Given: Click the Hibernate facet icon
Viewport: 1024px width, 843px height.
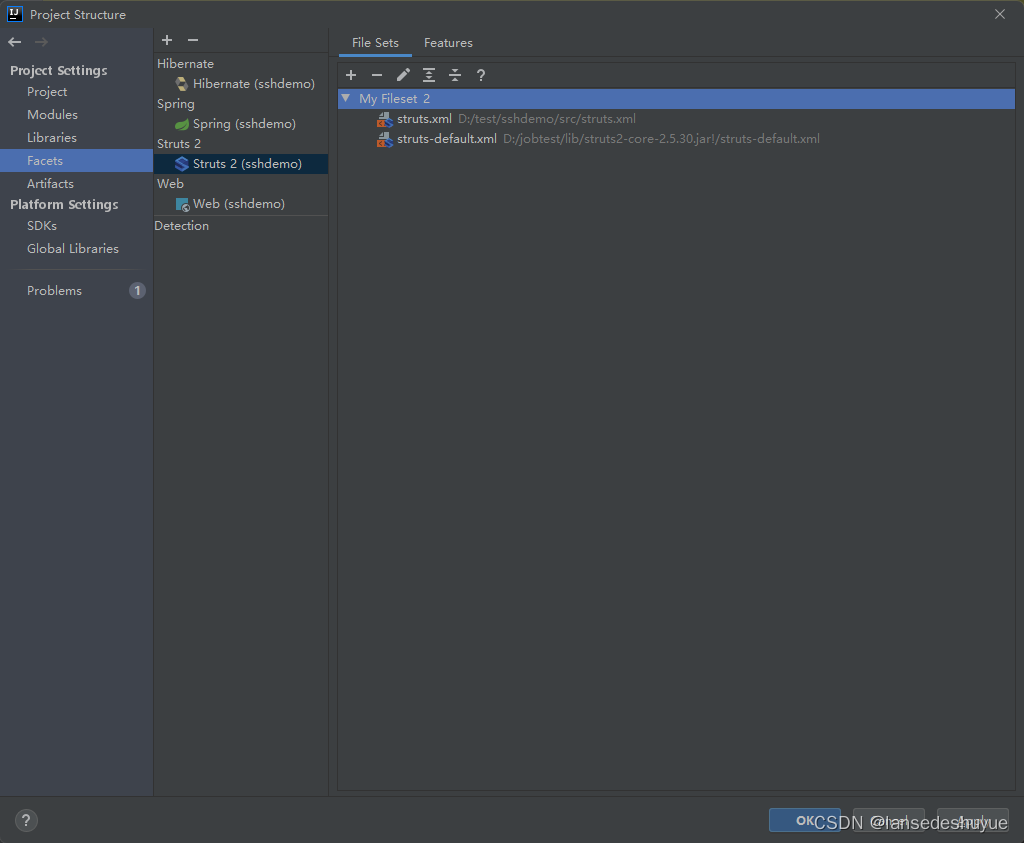Looking at the screenshot, I should coord(182,84).
